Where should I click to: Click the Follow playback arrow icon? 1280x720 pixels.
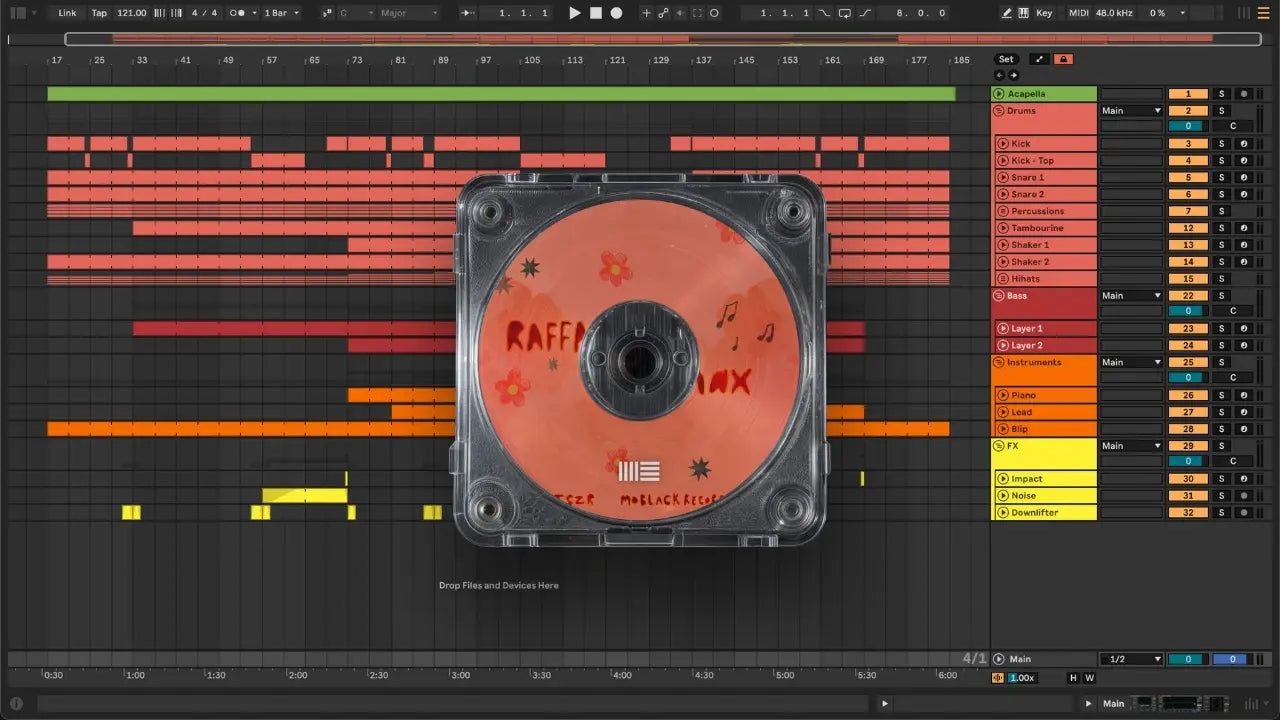click(x=468, y=13)
